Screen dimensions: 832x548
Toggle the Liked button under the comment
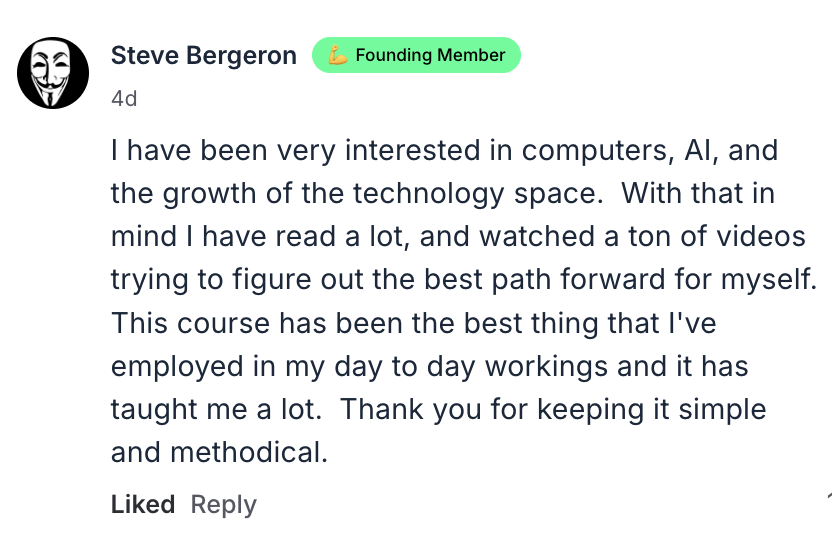point(142,505)
